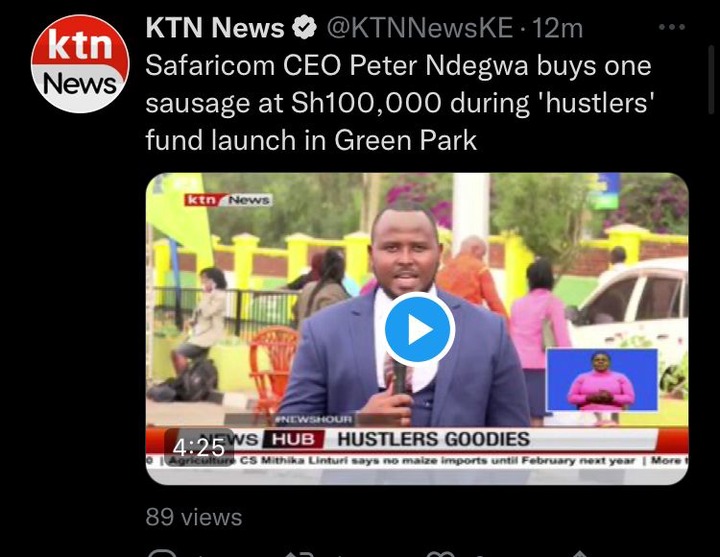Click the HUSTLERS GOODIES banner
This screenshot has height=557, width=720.
(x=433, y=439)
